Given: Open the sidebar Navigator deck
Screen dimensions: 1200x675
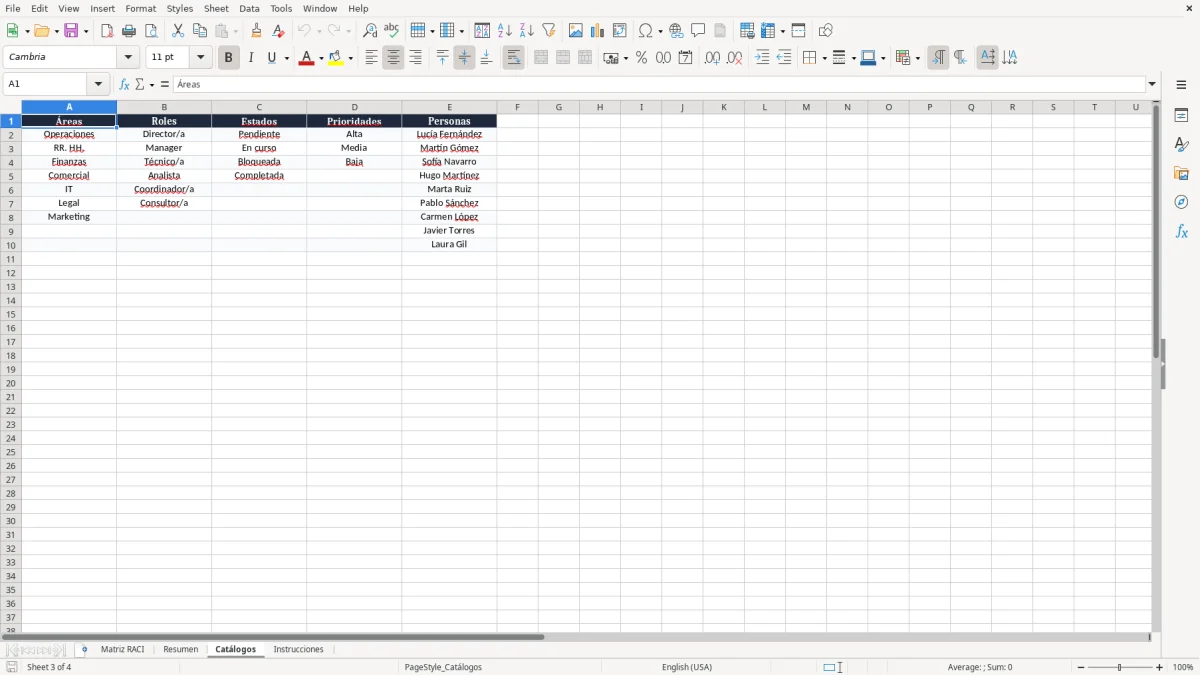Looking at the screenshot, I should tap(1181, 202).
